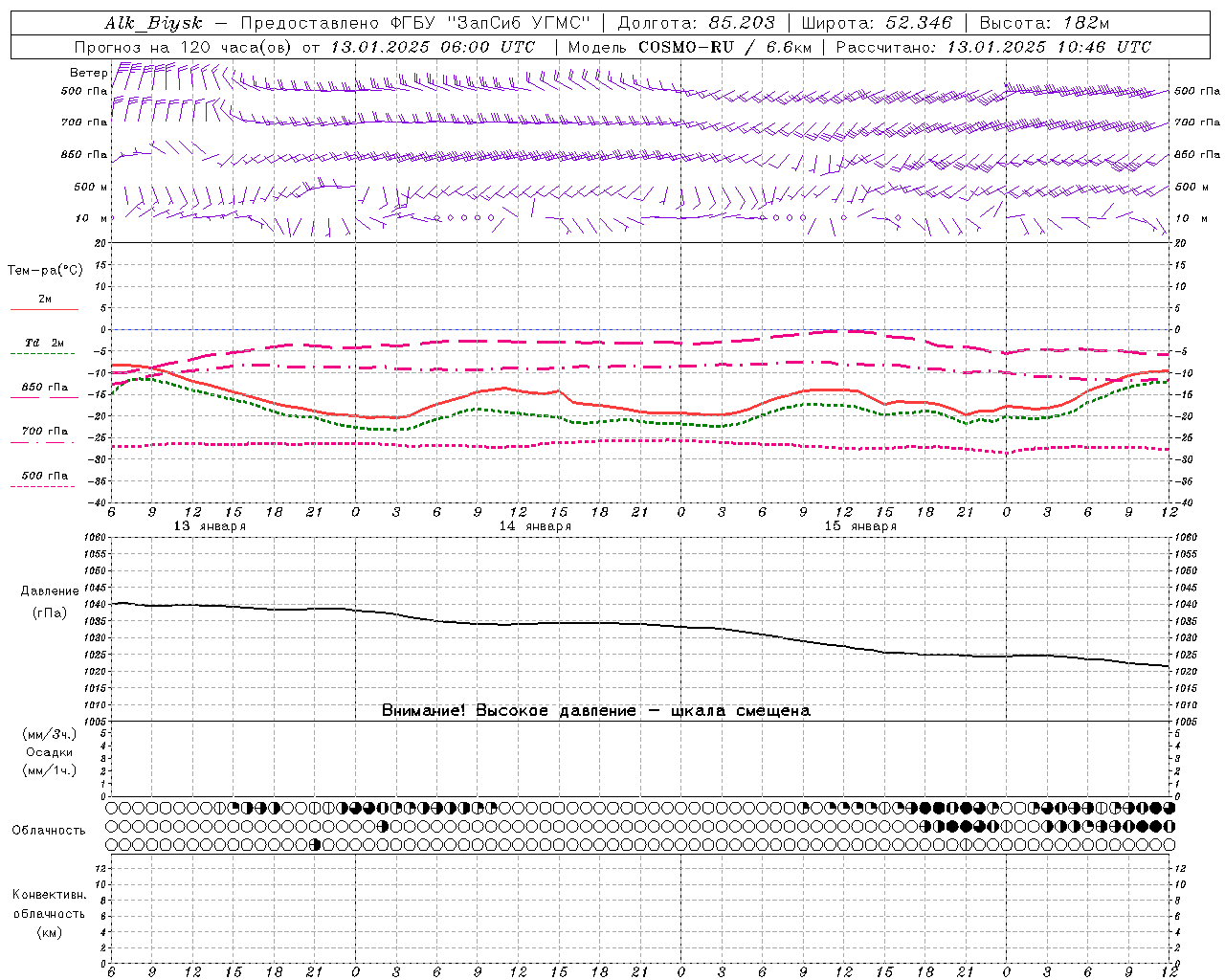The width and height of the screenshot is (1225, 980).
Task: Click the 'Широта: 52.346' header field
Action: tap(877, 24)
